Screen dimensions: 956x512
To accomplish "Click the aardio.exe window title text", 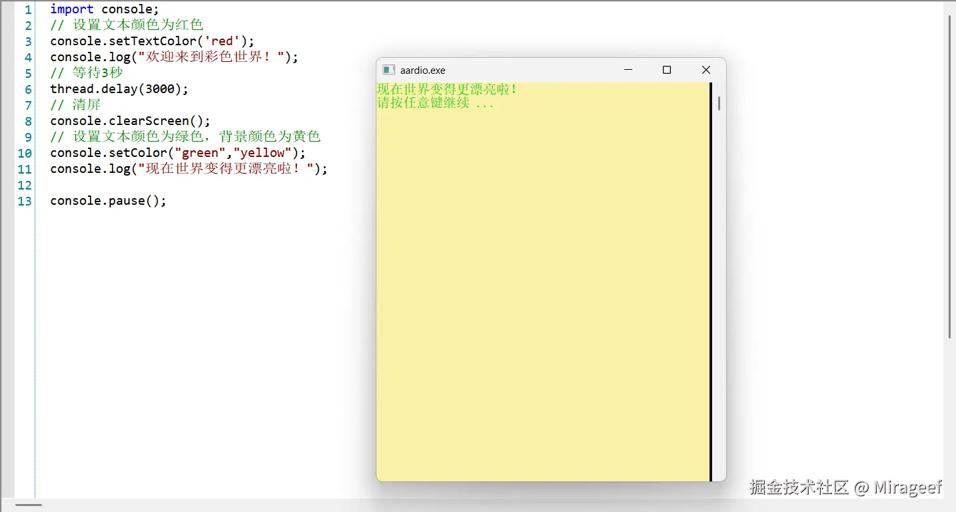I will (x=423, y=71).
